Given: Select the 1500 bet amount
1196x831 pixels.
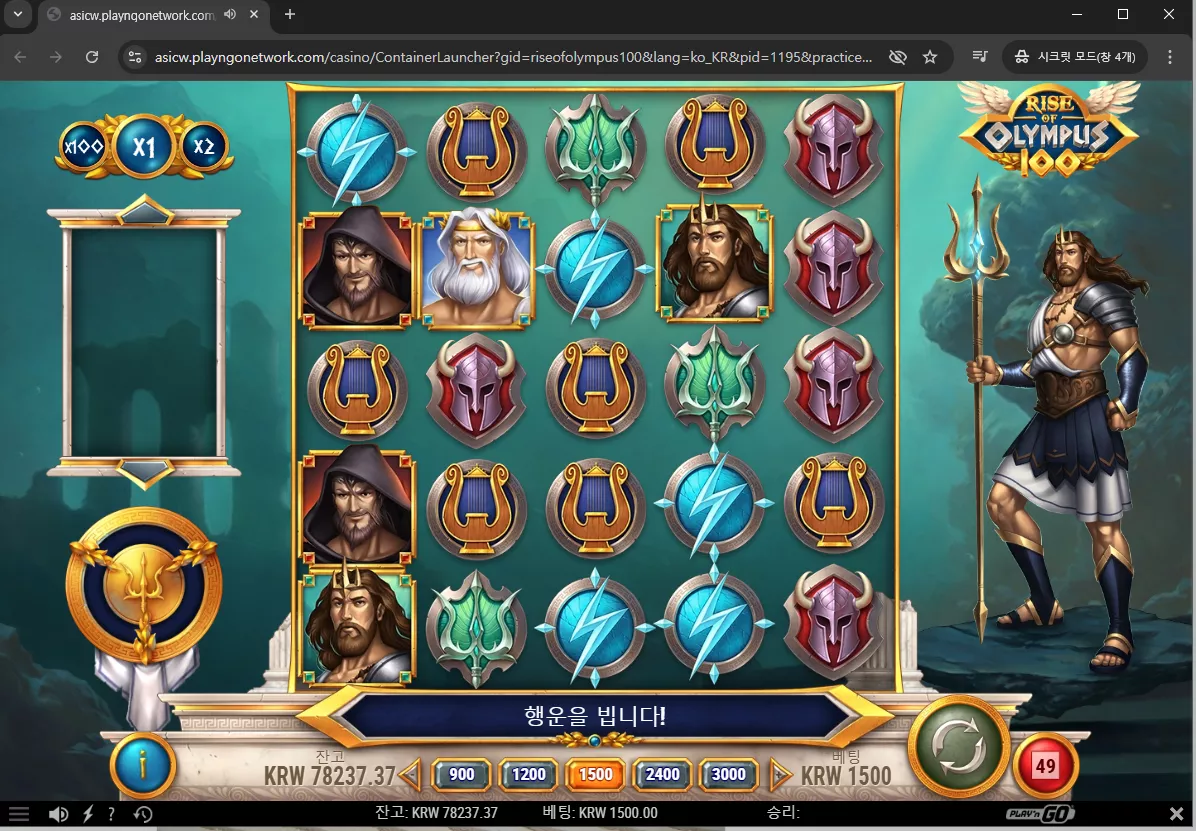Looking at the screenshot, I should [x=596, y=775].
